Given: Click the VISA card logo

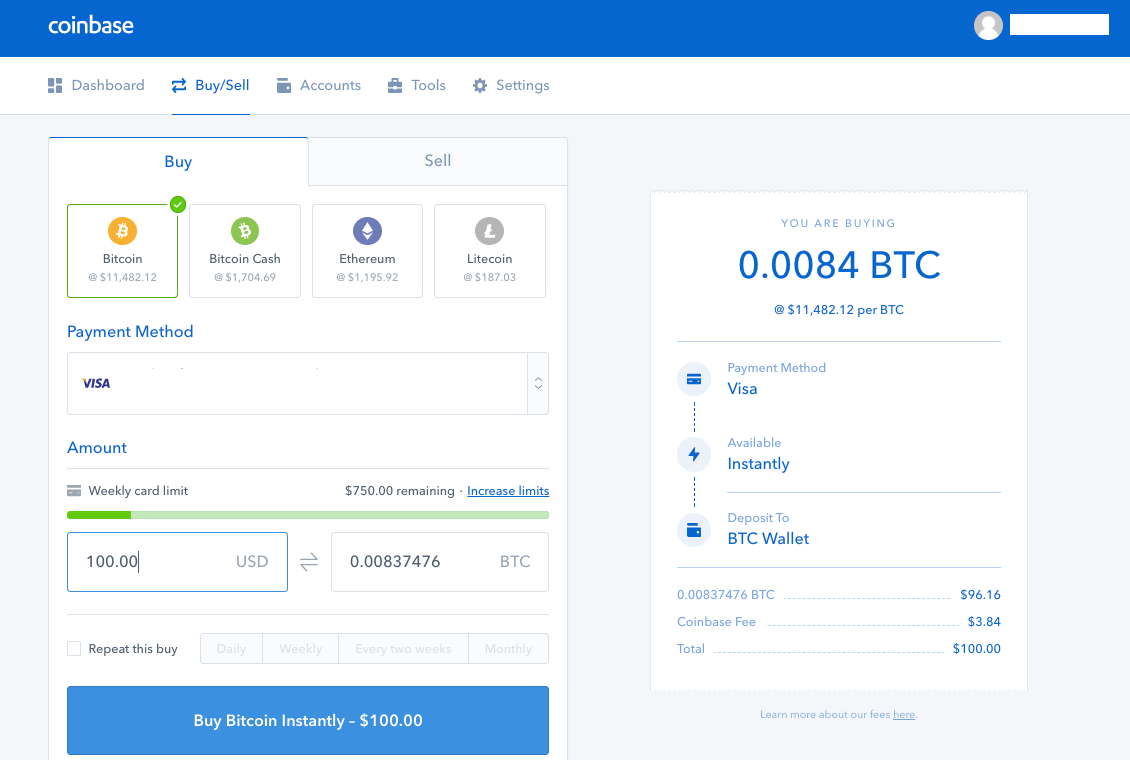Looking at the screenshot, I should tap(96, 383).
